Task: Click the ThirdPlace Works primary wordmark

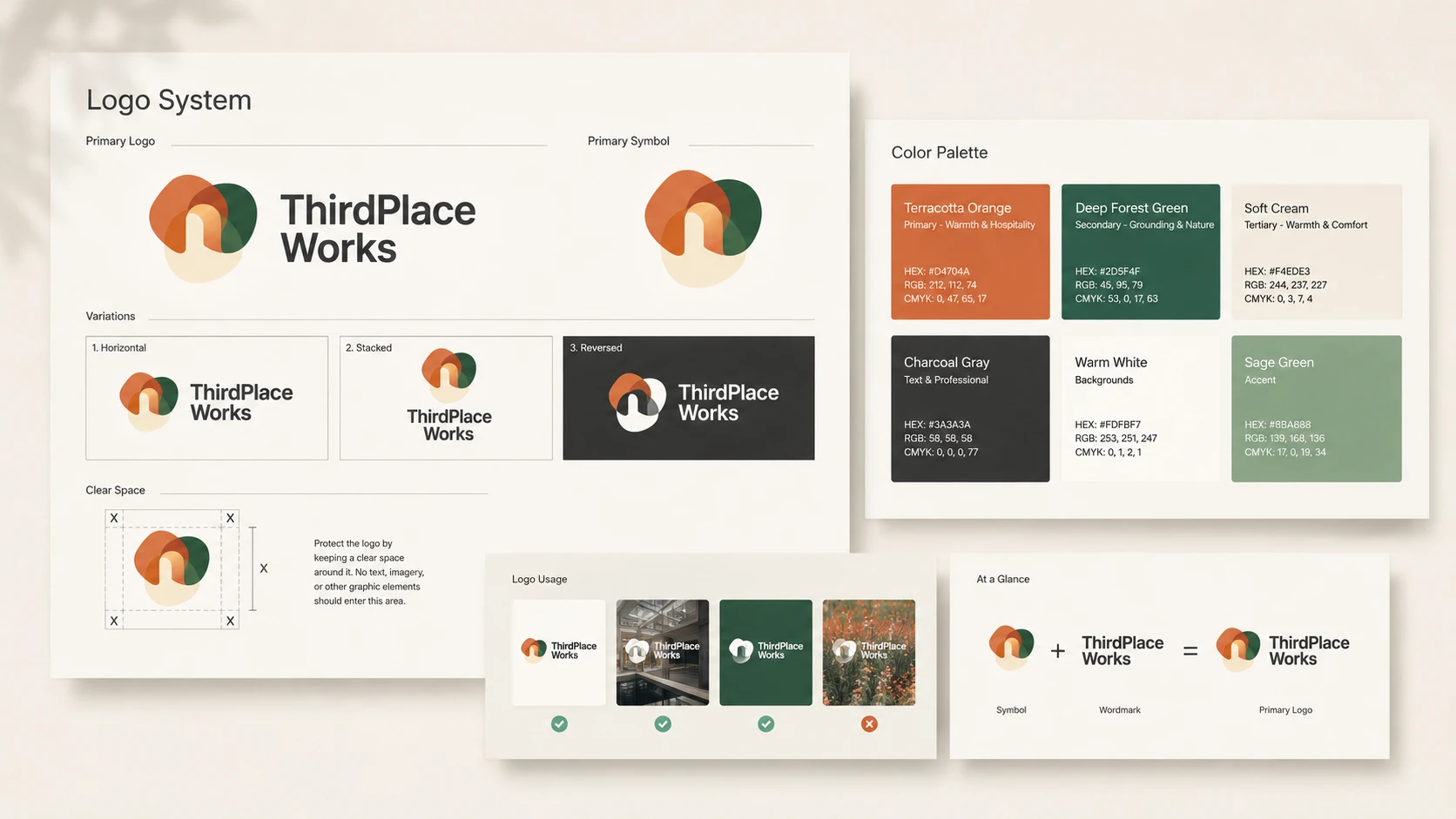Action: click(378, 229)
